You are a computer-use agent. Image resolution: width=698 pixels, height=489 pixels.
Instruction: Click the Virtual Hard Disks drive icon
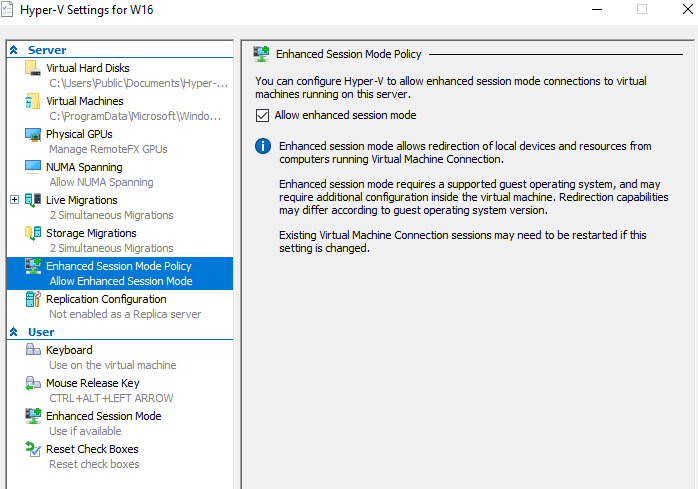coord(33,69)
